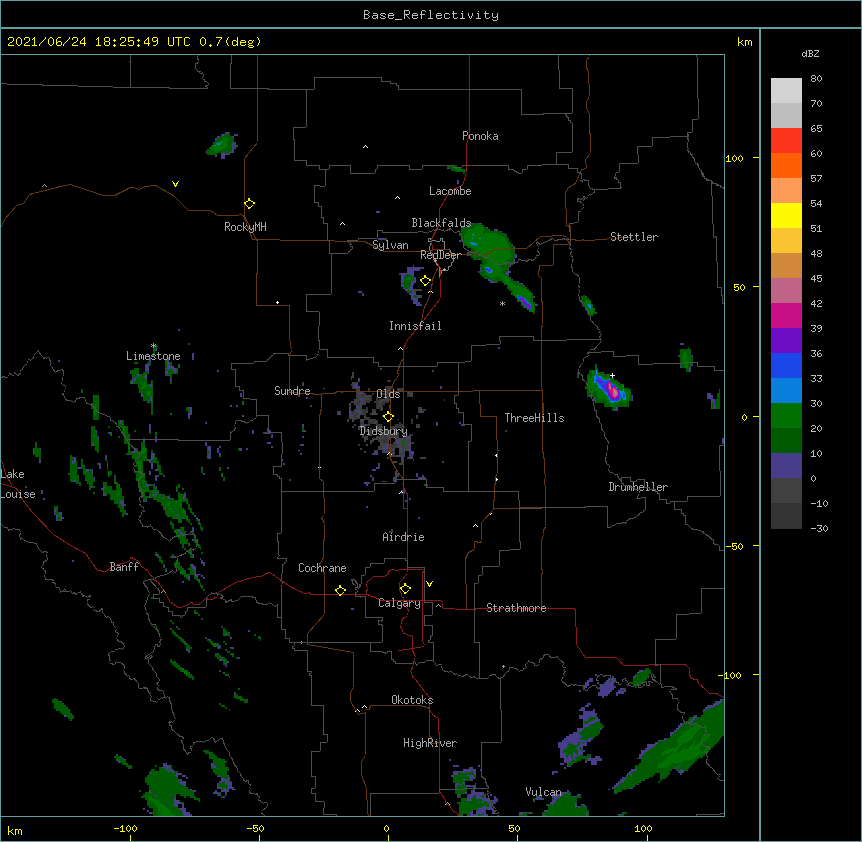Click the -50 tick on the right vertical axis
862x842 pixels.
coord(734,546)
